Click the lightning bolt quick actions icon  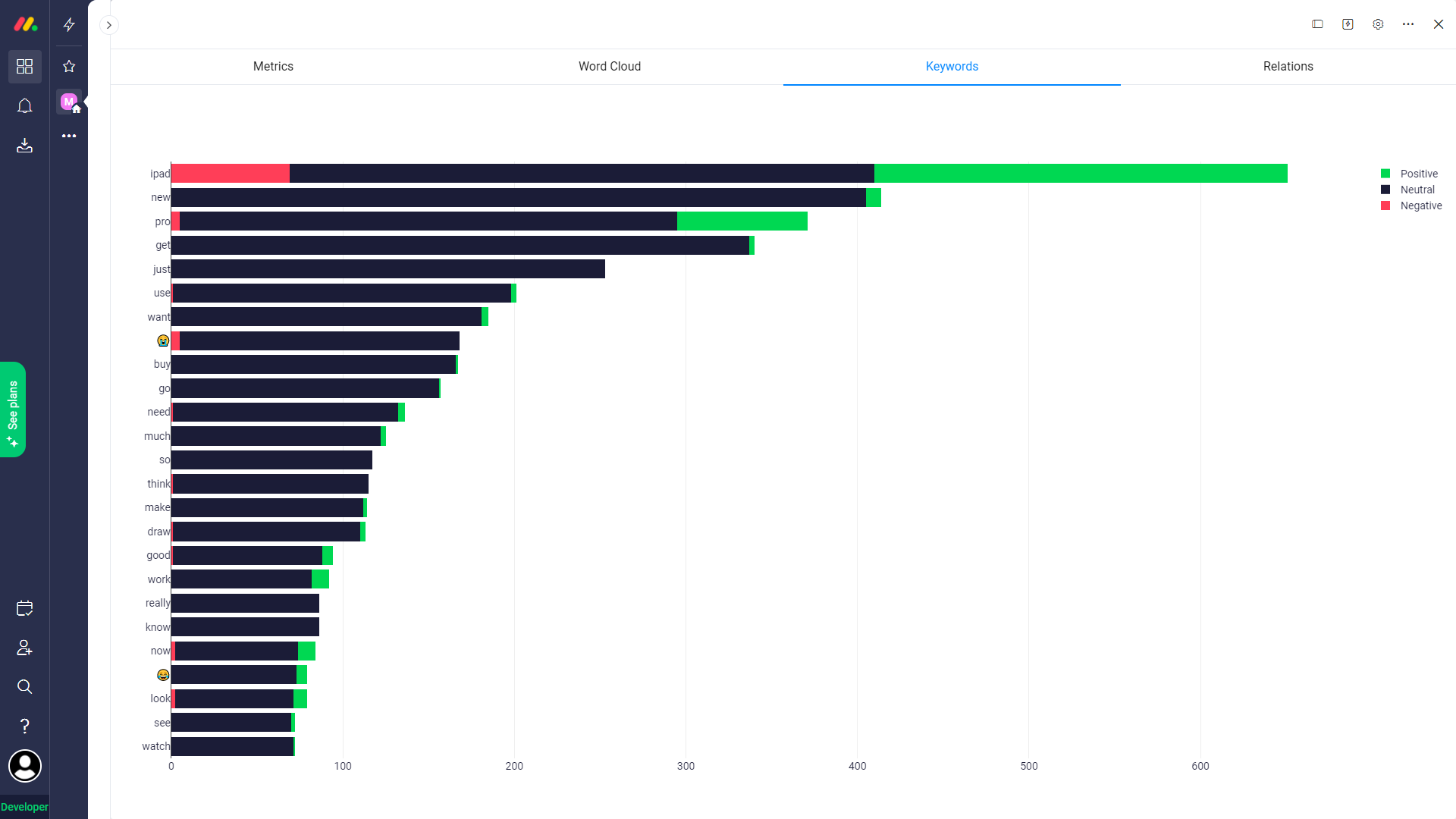69,25
